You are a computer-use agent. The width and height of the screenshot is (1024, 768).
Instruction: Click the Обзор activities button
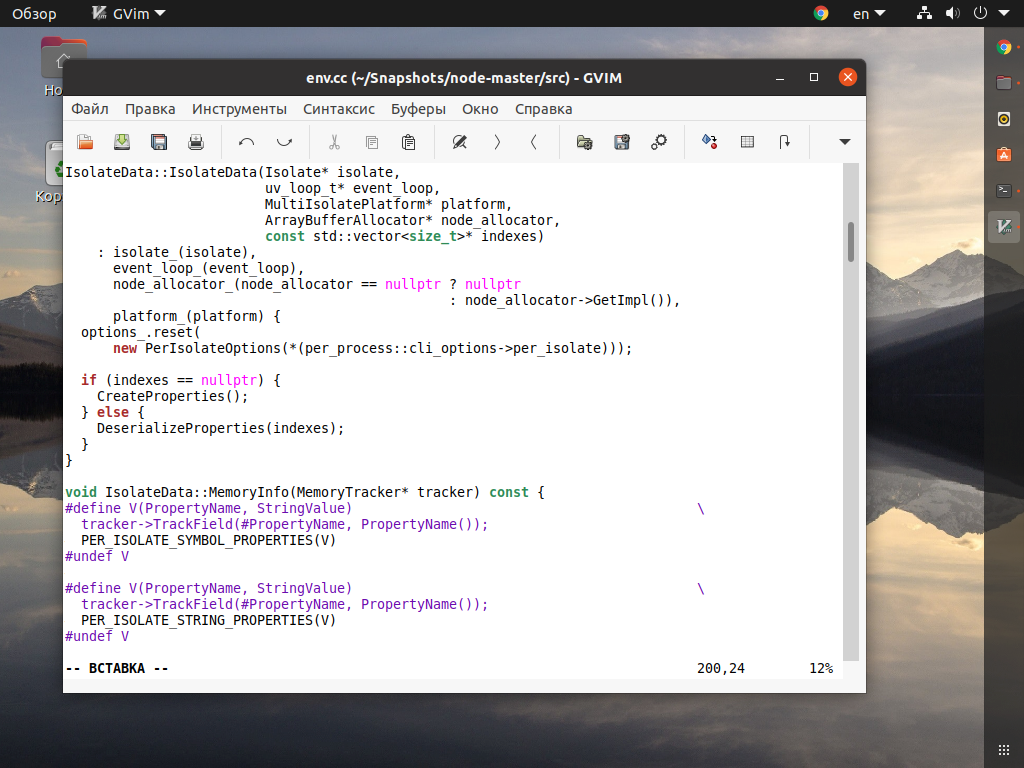(x=34, y=13)
